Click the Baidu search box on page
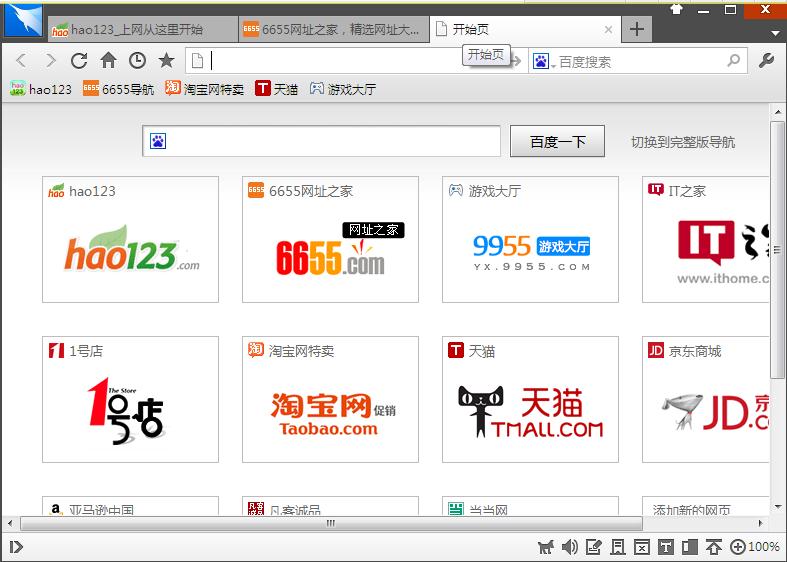Screen dimensions: 787x562 321,141
